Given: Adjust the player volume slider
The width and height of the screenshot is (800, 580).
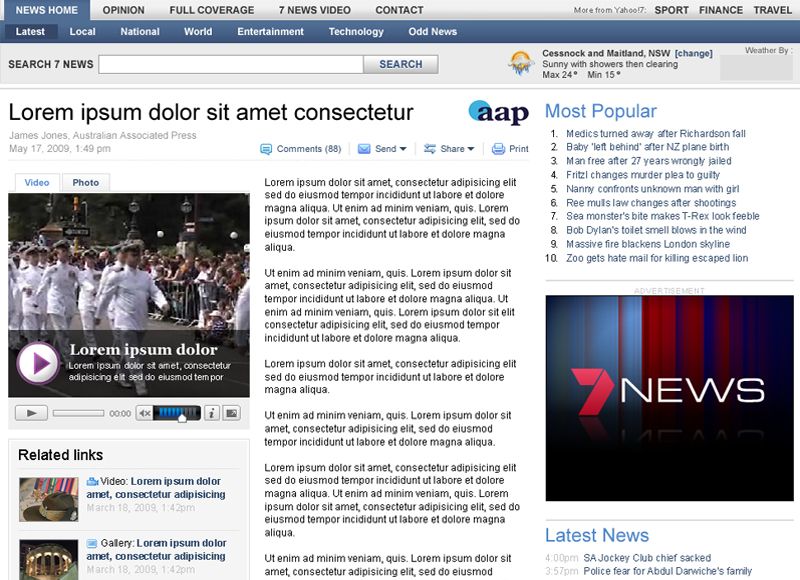Looking at the screenshot, I should point(178,413).
